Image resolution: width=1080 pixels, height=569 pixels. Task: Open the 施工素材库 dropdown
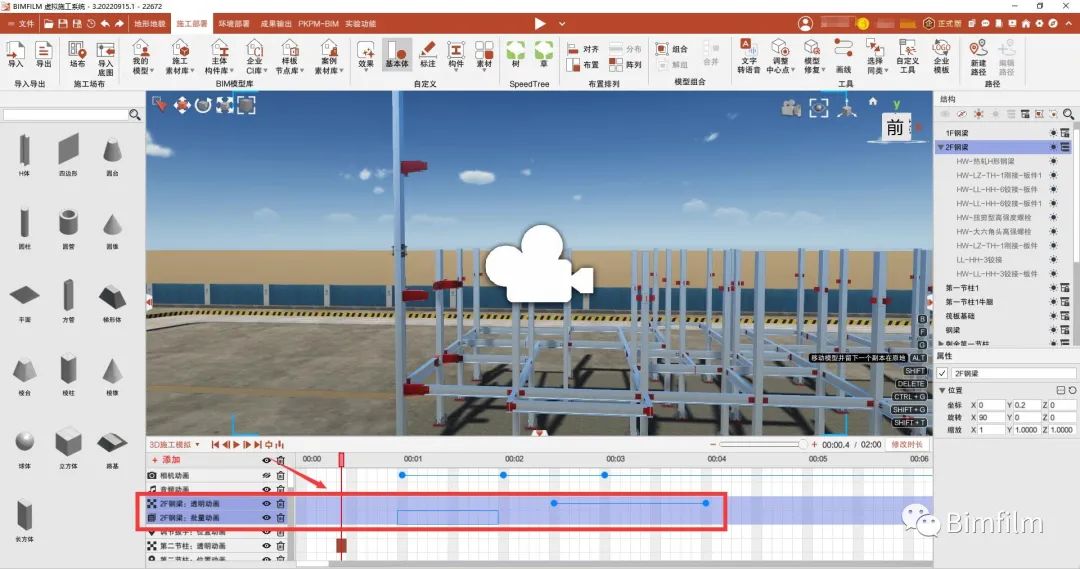click(180, 57)
